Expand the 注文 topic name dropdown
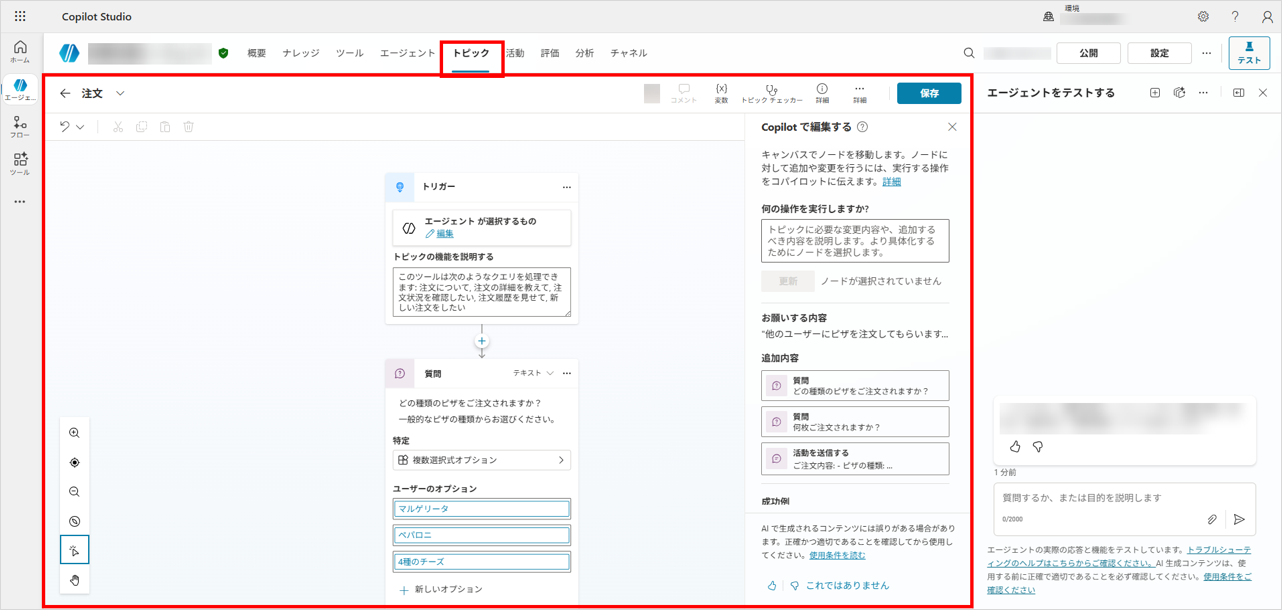This screenshot has height=610, width=1282. pos(120,93)
